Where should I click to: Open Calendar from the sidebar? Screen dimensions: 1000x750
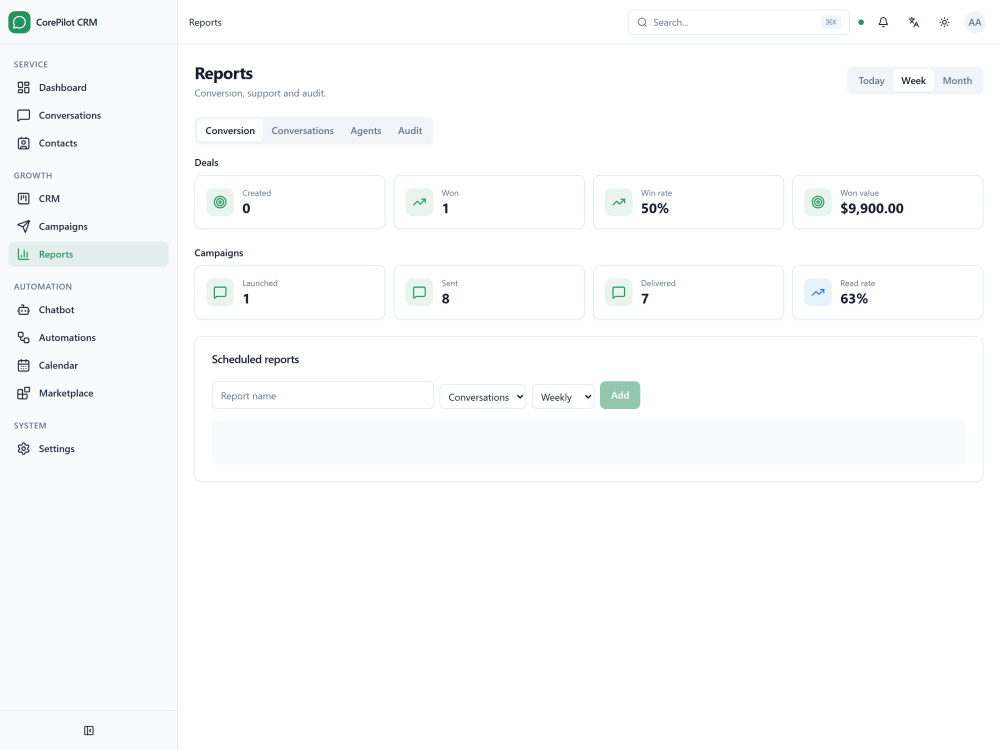click(88, 365)
